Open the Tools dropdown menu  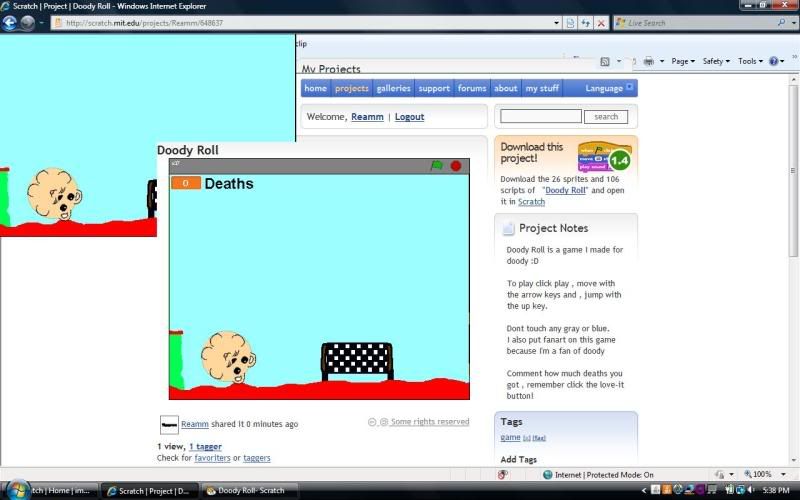coord(750,61)
